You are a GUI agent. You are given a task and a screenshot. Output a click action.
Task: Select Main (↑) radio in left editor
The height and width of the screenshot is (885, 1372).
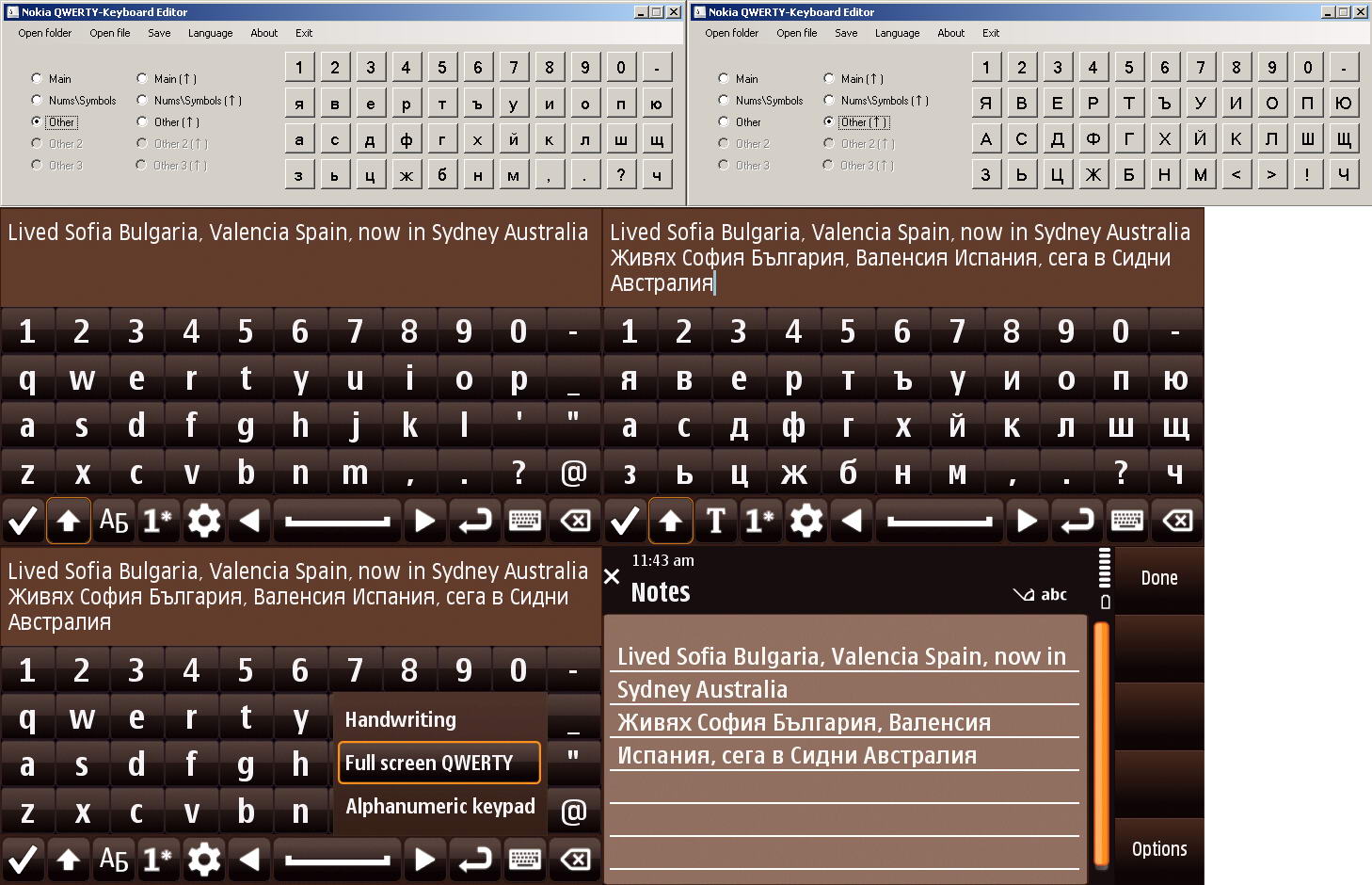[x=141, y=78]
